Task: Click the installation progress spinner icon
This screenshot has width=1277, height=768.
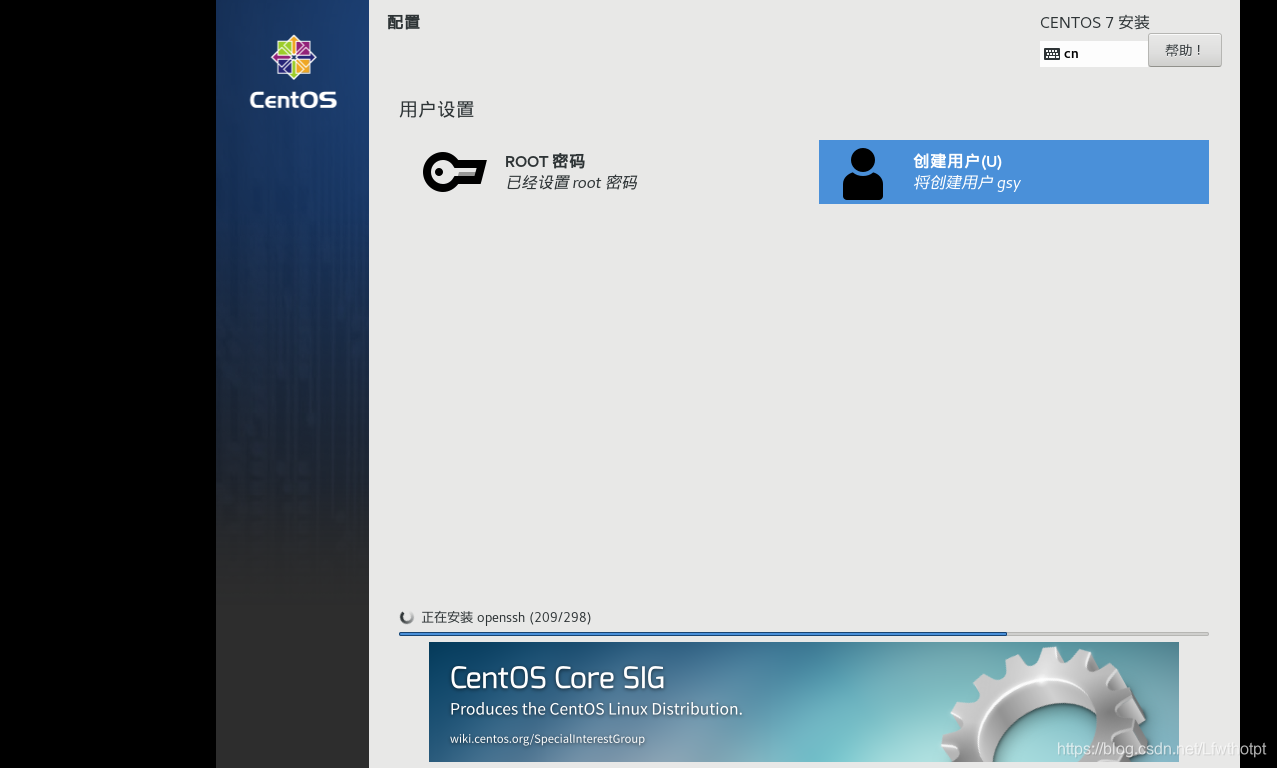Action: click(x=407, y=618)
